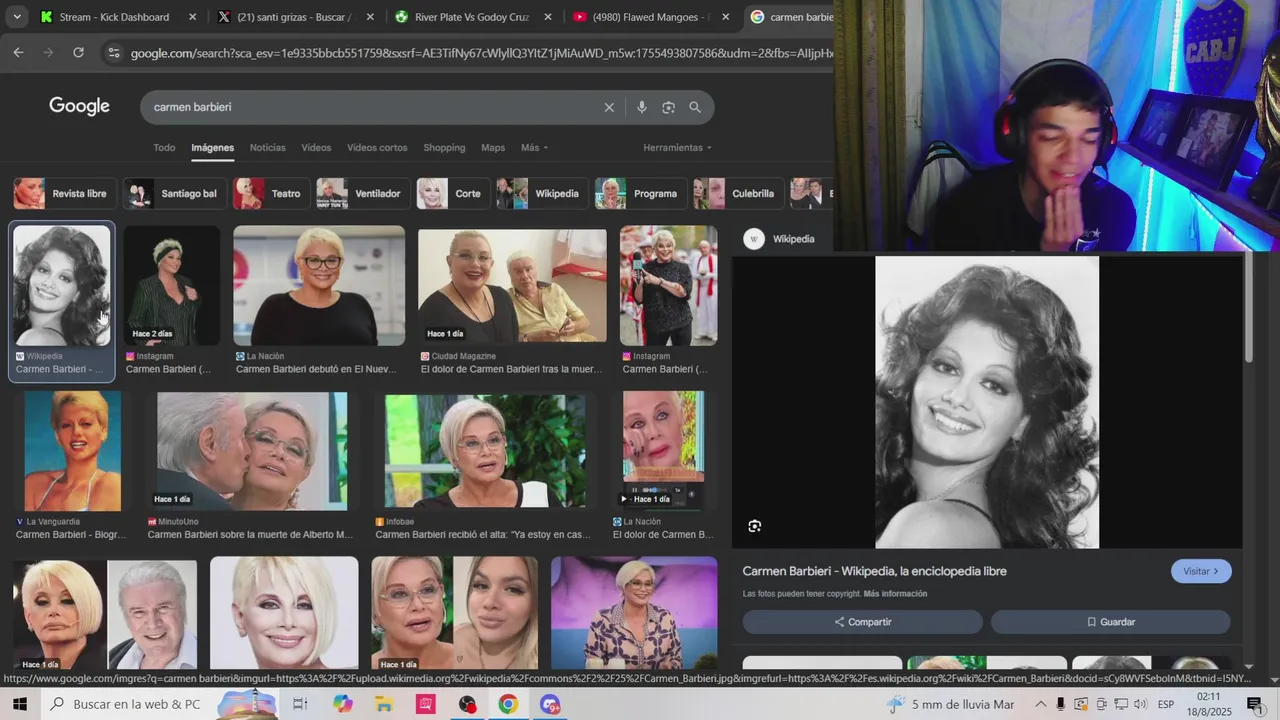Screen dimensions: 1280x720
Task: Select the Maps search tab
Action: pos(493,148)
